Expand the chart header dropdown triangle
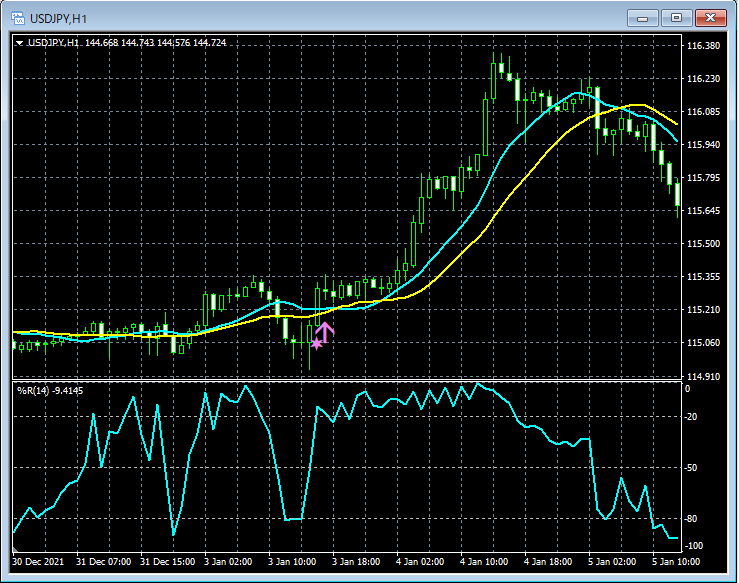 pos(19,43)
